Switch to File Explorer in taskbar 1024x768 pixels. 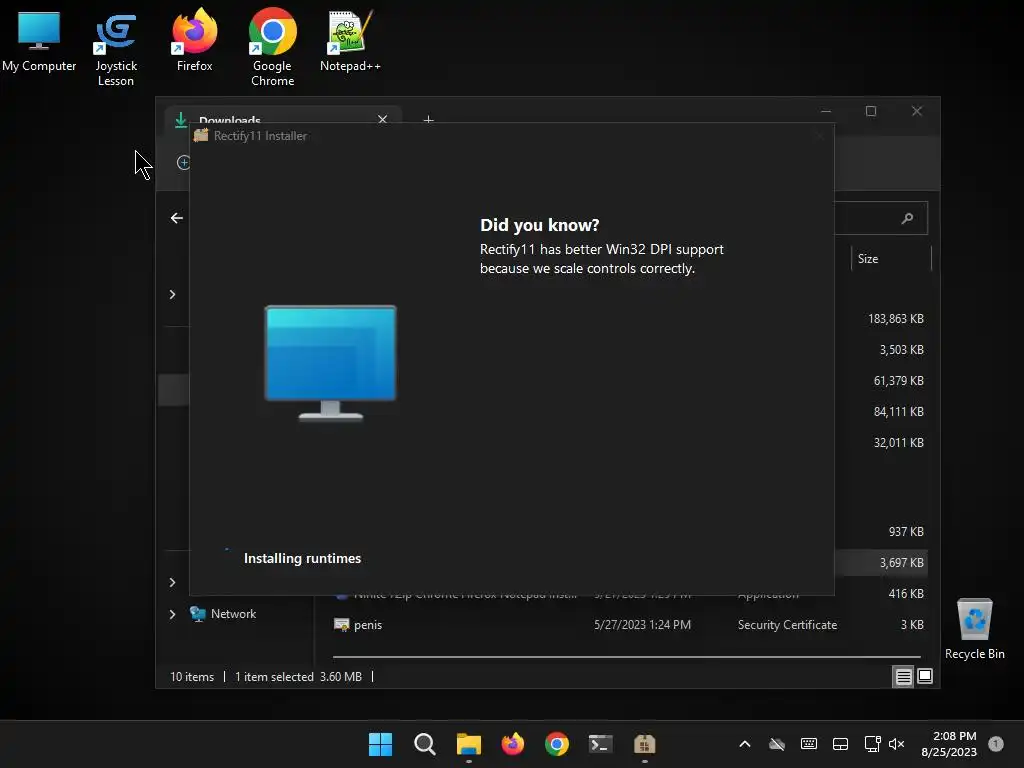[468, 744]
